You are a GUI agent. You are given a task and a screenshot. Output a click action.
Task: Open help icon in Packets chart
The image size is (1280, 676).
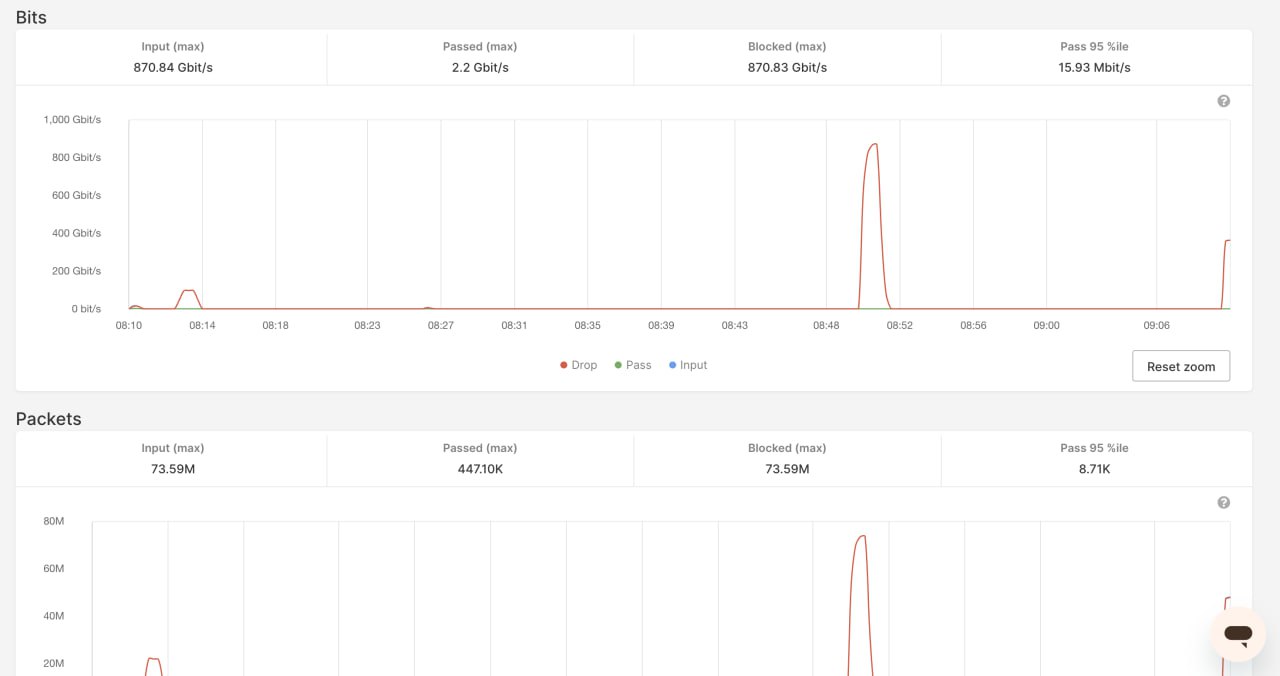coord(1223,503)
